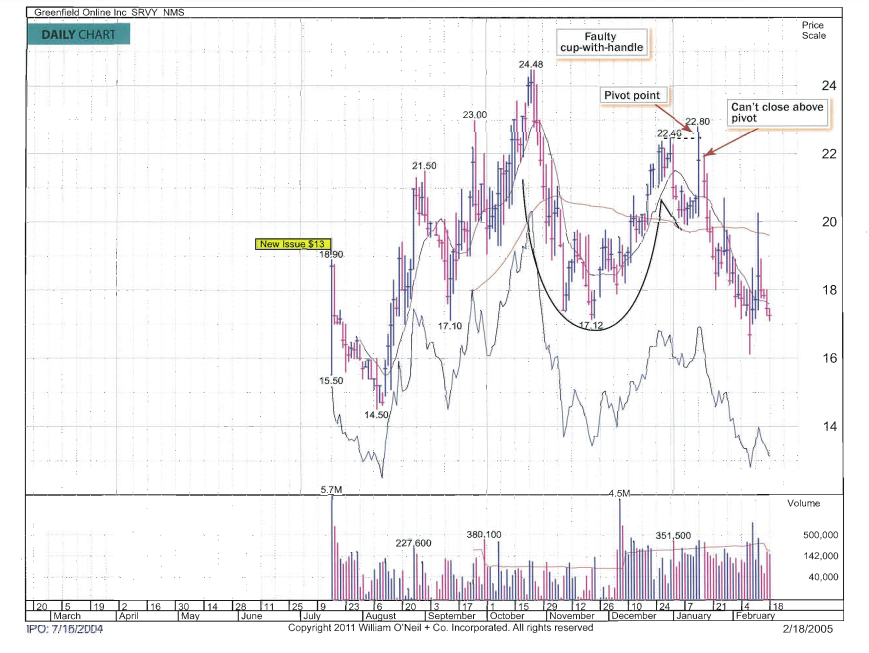
Task: Click the Pivot point callout label
Action: tap(635, 95)
